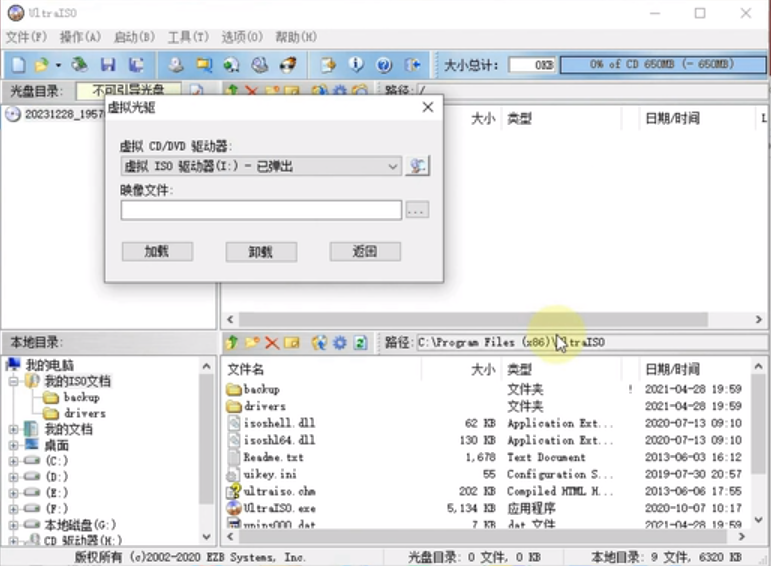
Task: Expand the 桌面 tree node
Action: pyautogui.click(x=14, y=446)
